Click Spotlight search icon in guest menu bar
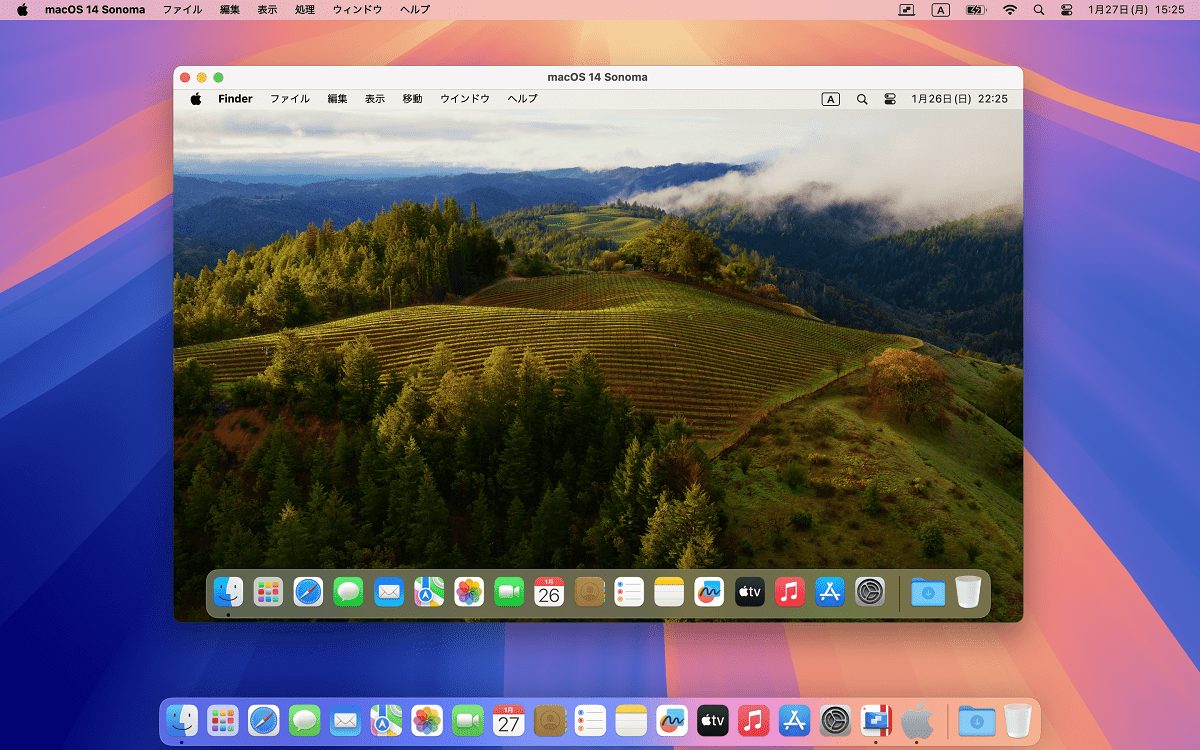Screen dimensions: 1200x750 click(x=862, y=99)
